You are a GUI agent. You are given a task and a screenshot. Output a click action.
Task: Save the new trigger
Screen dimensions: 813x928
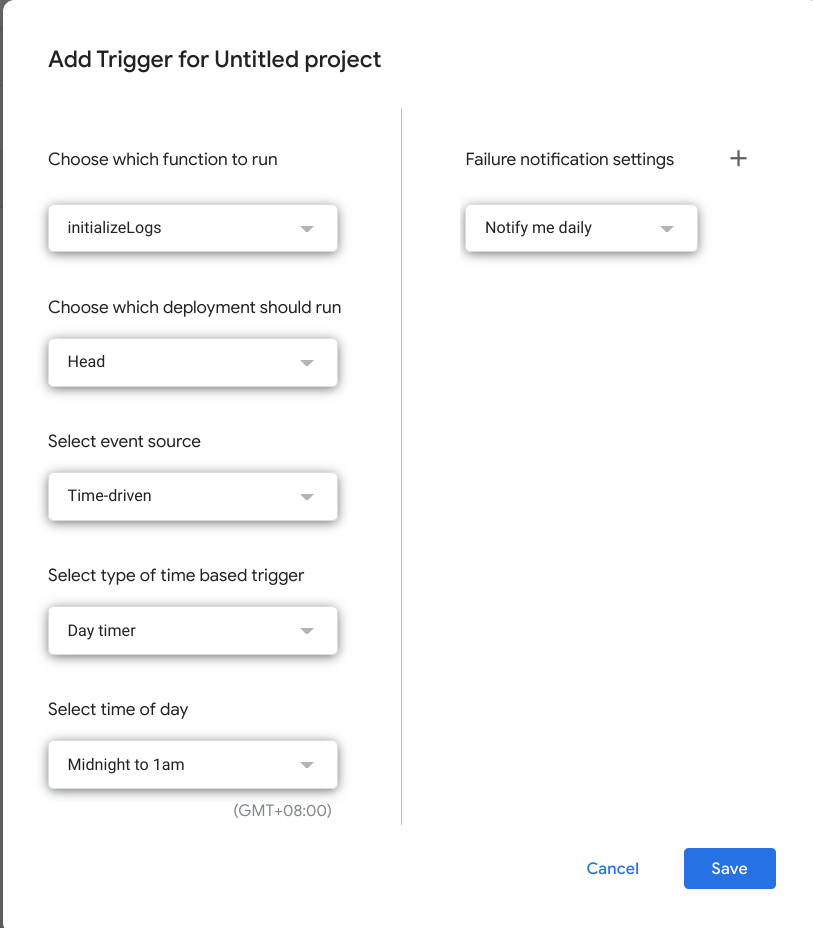730,868
